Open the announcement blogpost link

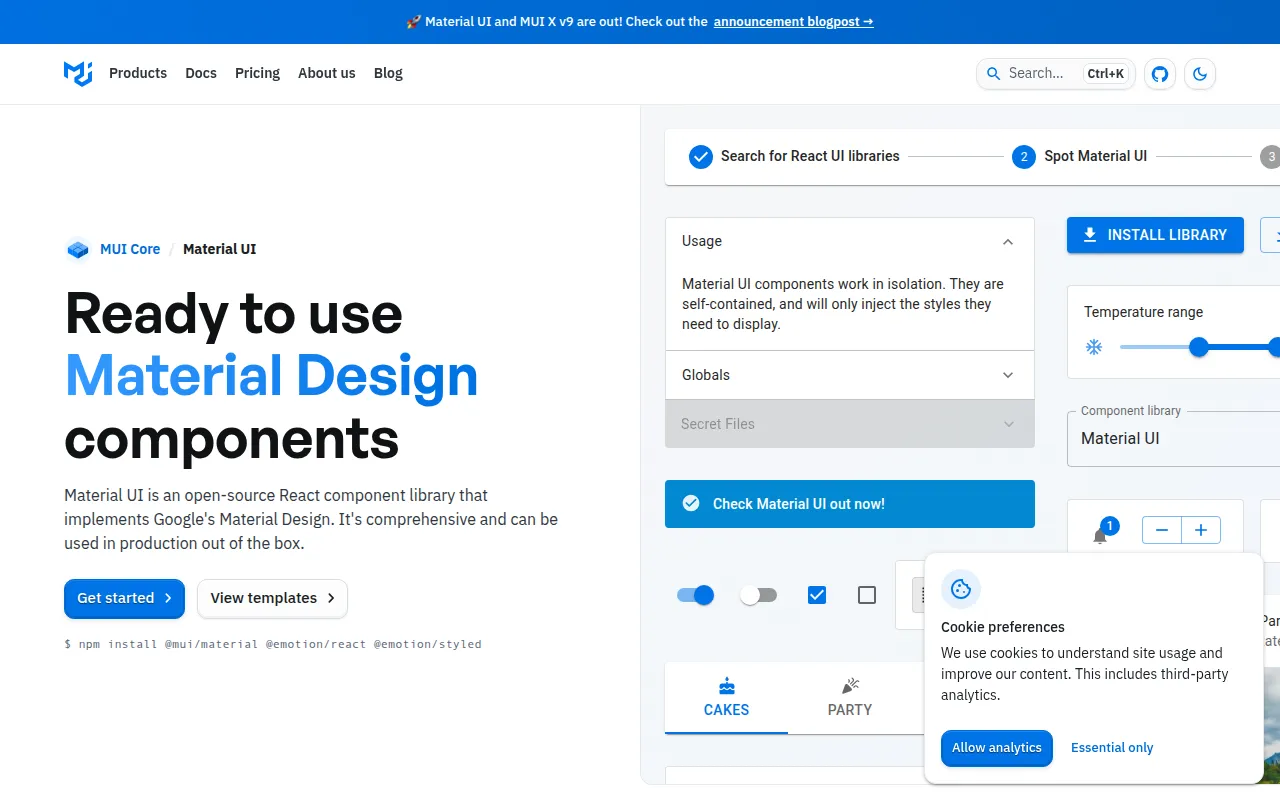coord(793,22)
